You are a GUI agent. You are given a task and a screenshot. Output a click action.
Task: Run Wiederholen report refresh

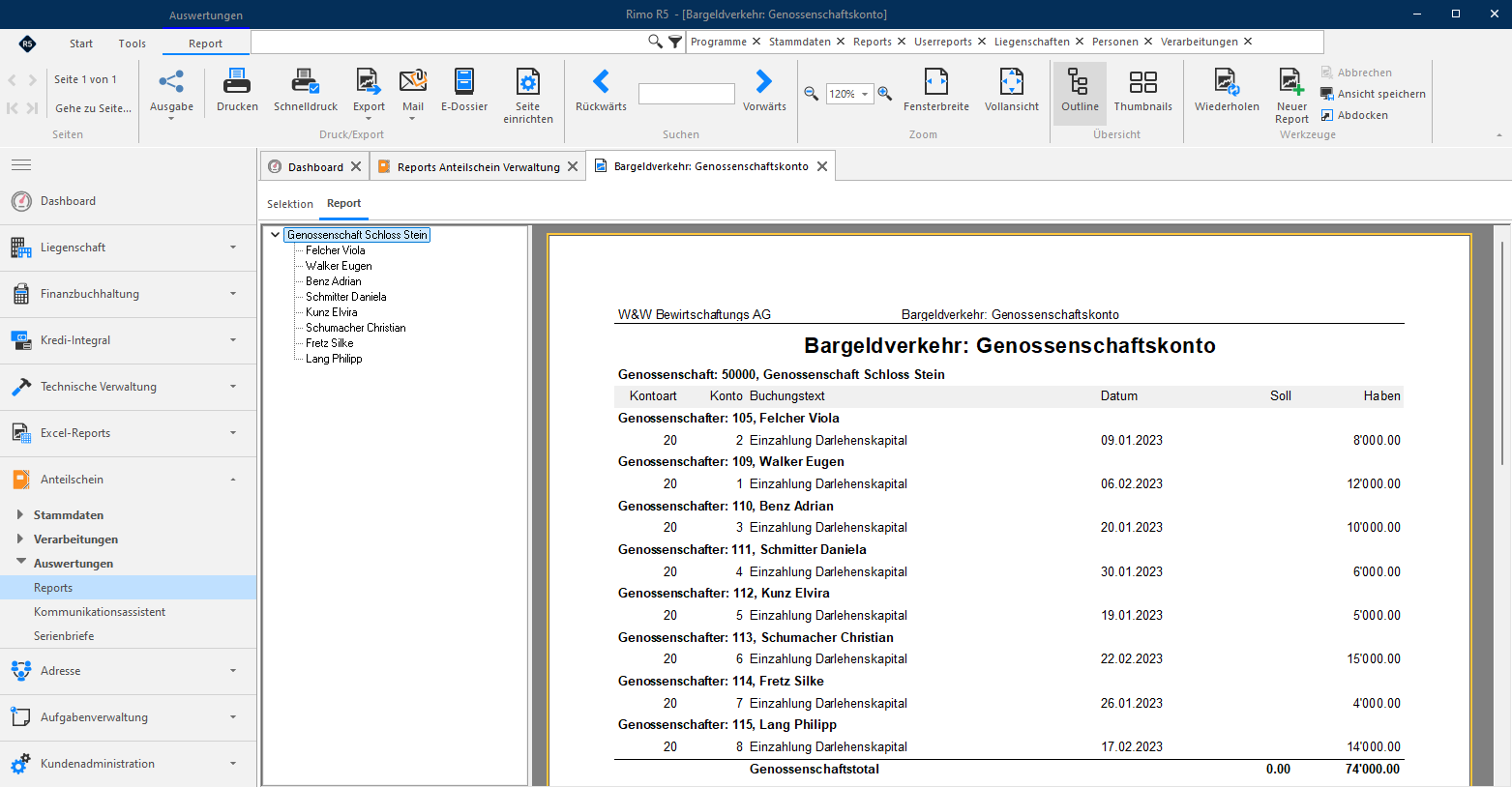(x=1227, y=90)
